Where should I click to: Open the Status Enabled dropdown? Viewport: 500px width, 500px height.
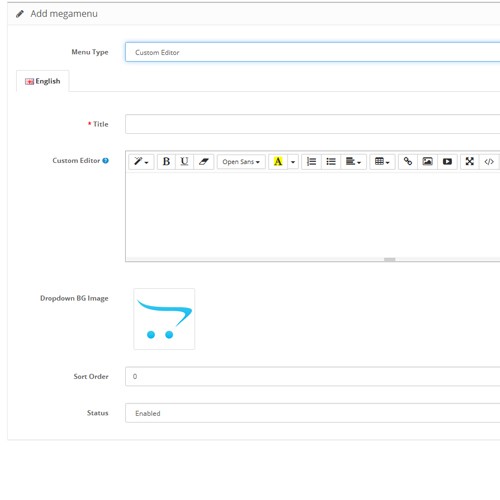pyautogui.click(x=312, y=413)
